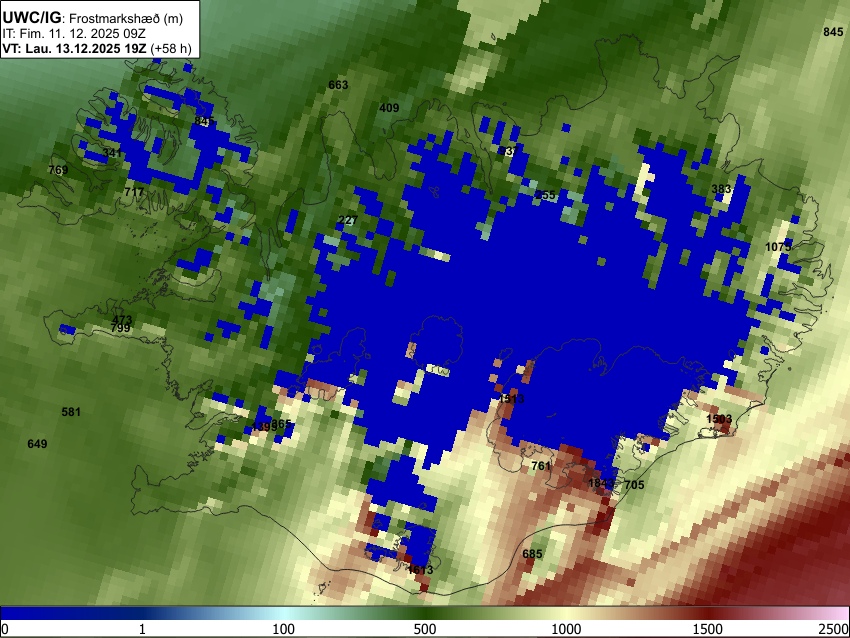The image size is (850, 638).
Task: Click the map value '227'
Action: 347,220
